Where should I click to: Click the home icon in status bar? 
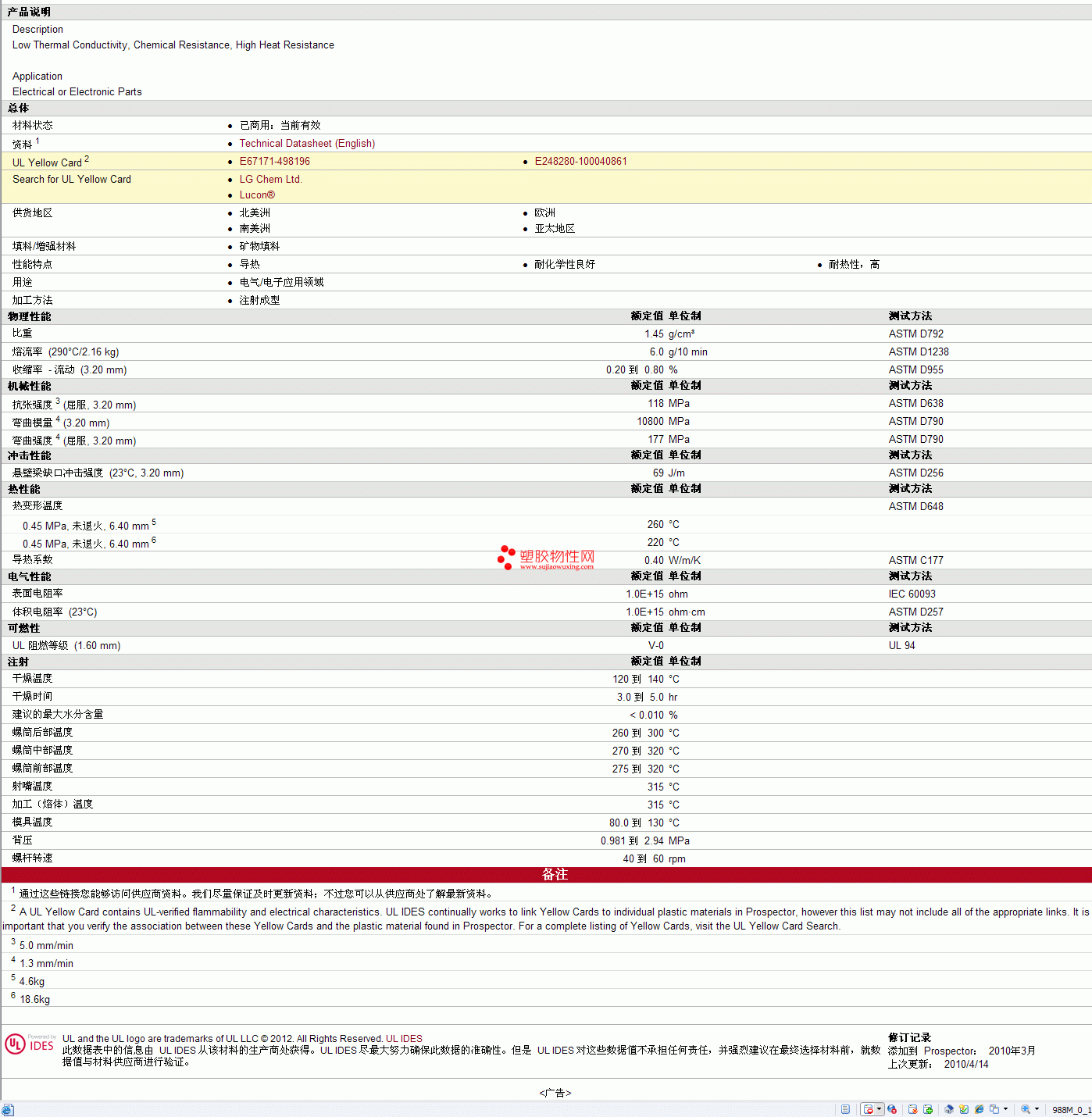(x=949, y=1109)
